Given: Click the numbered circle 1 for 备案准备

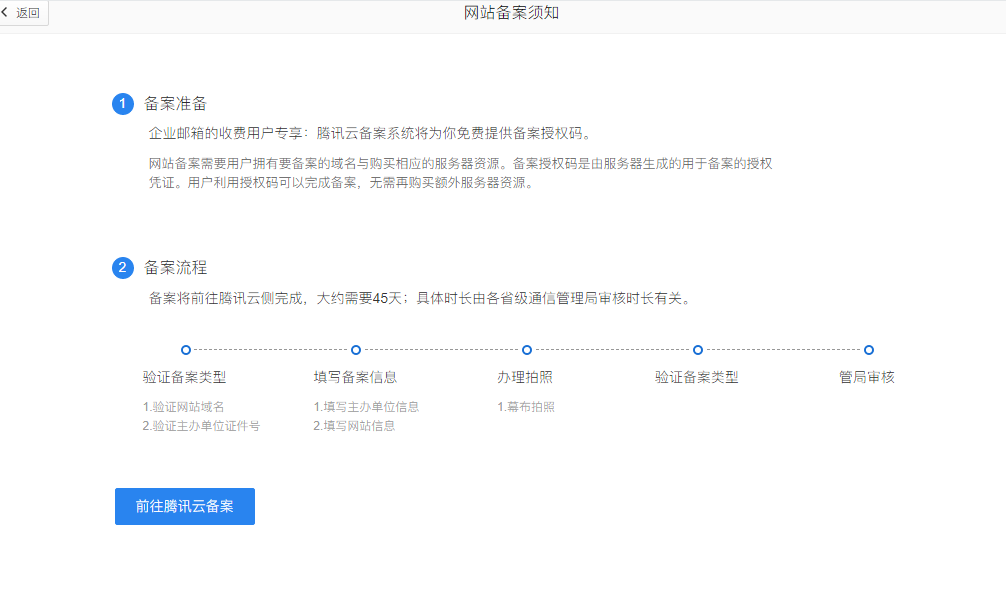Looking at the screenshot, I should coord(122,102).
